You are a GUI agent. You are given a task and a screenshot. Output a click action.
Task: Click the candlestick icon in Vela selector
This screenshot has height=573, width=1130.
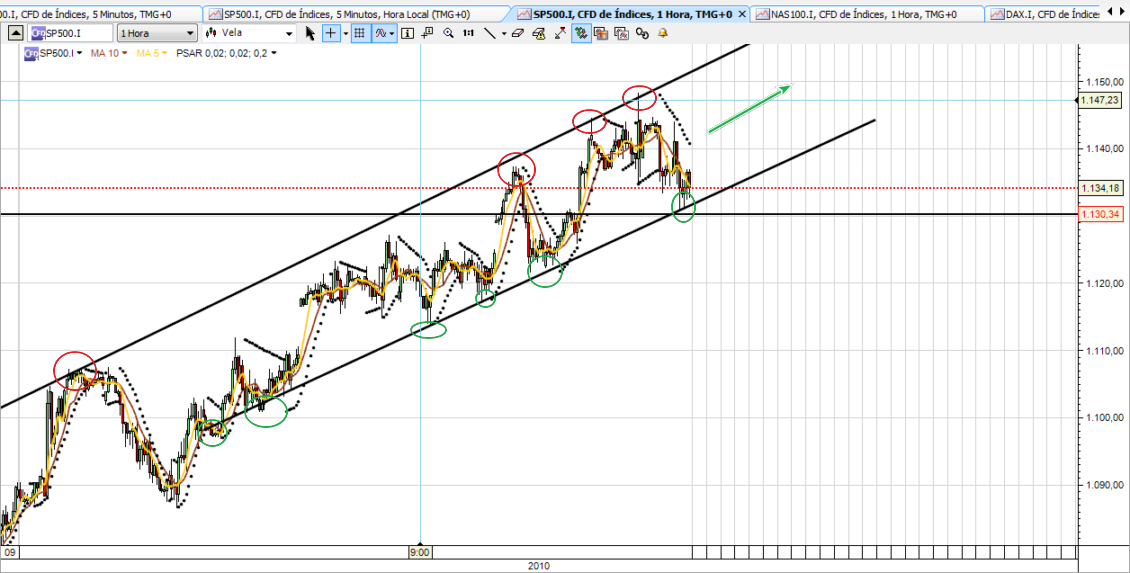click(x=211, y=33)
